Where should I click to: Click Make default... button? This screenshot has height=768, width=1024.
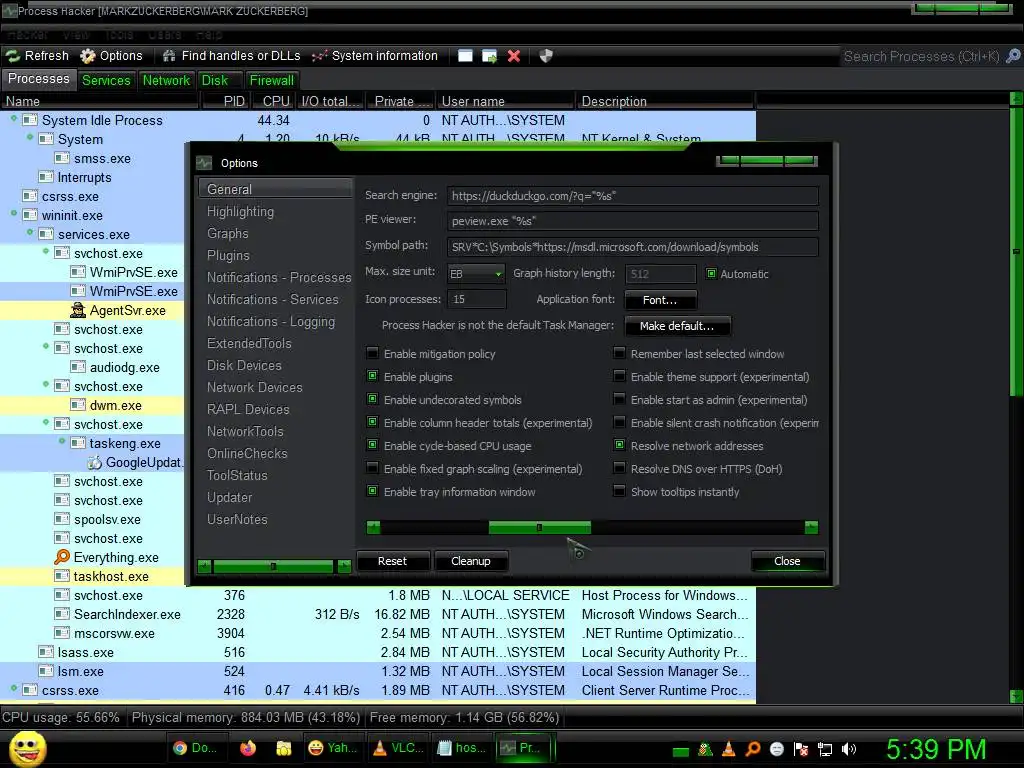pos(677,325)
